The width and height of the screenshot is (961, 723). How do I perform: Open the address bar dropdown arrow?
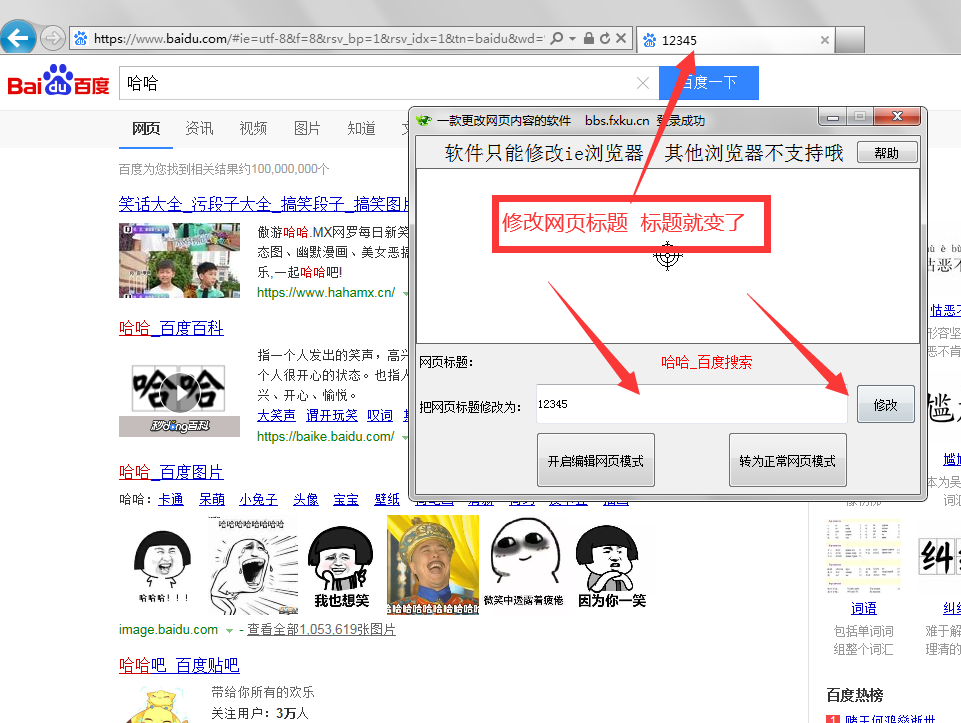click(572, 39)
